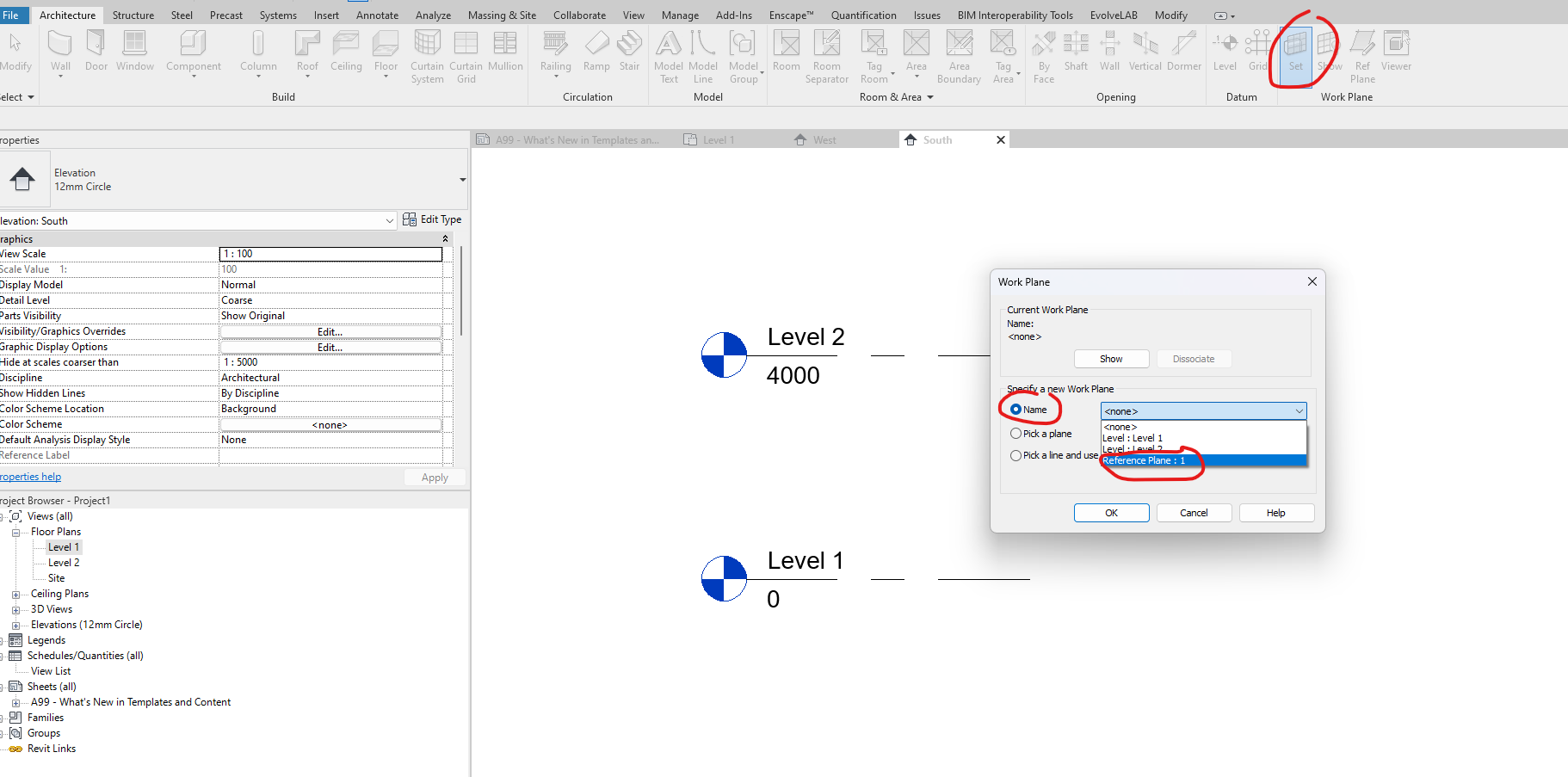Choose Level : Level 1 from list
The height and width of the screenshot is (777, 1568).
click(1203, 438)
